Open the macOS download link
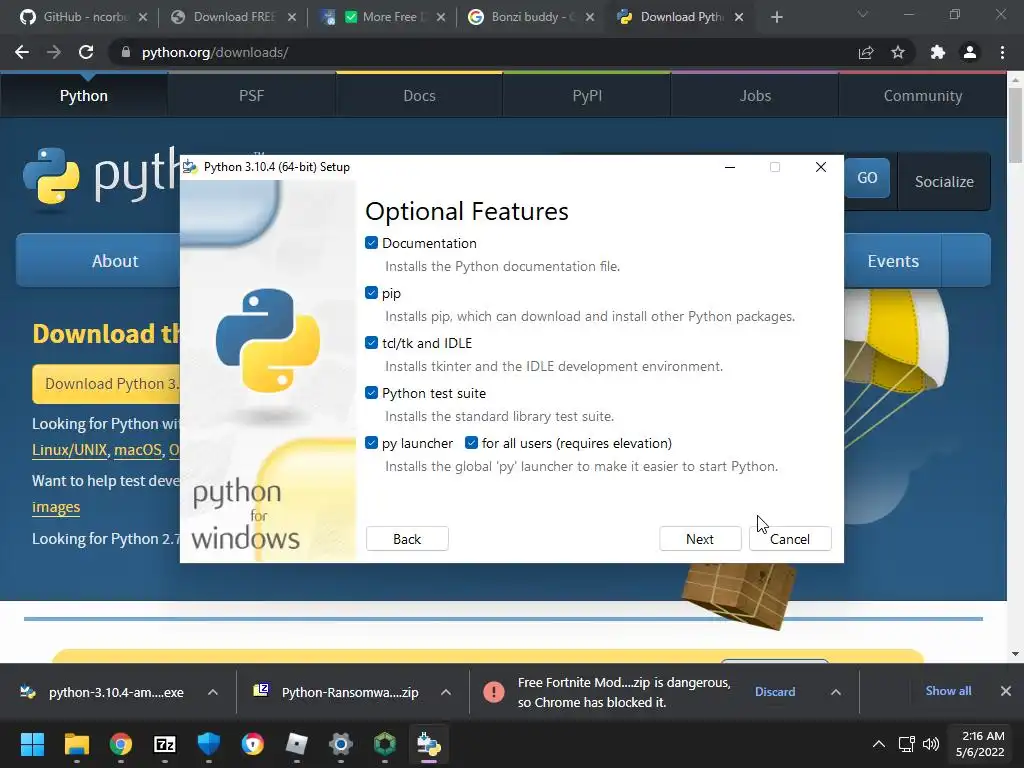Image resolution: width=1024 pixels, height=768 pixels. tap(138, 450)
